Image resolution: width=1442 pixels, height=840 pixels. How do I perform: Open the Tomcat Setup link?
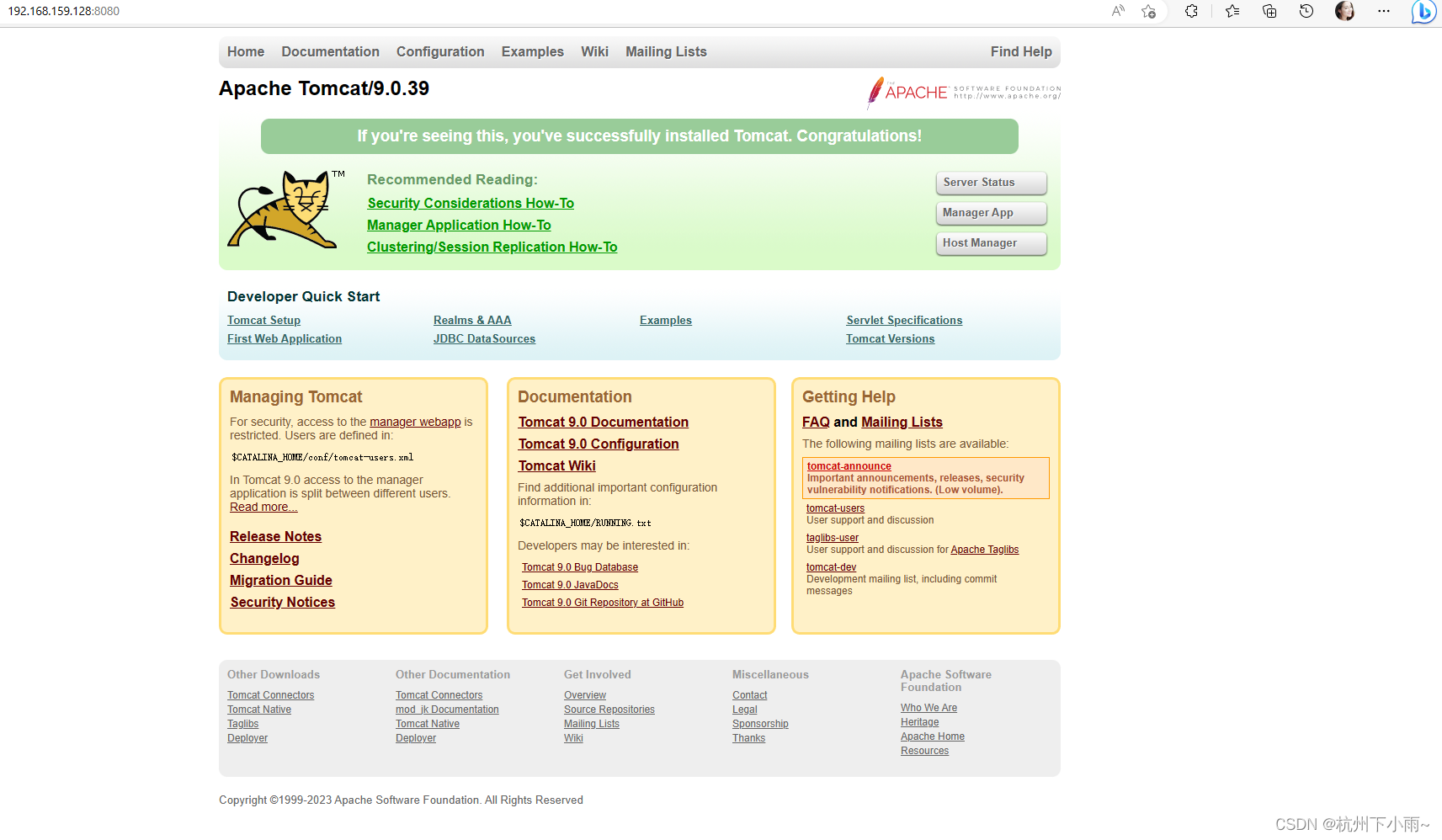pos(263,320)
